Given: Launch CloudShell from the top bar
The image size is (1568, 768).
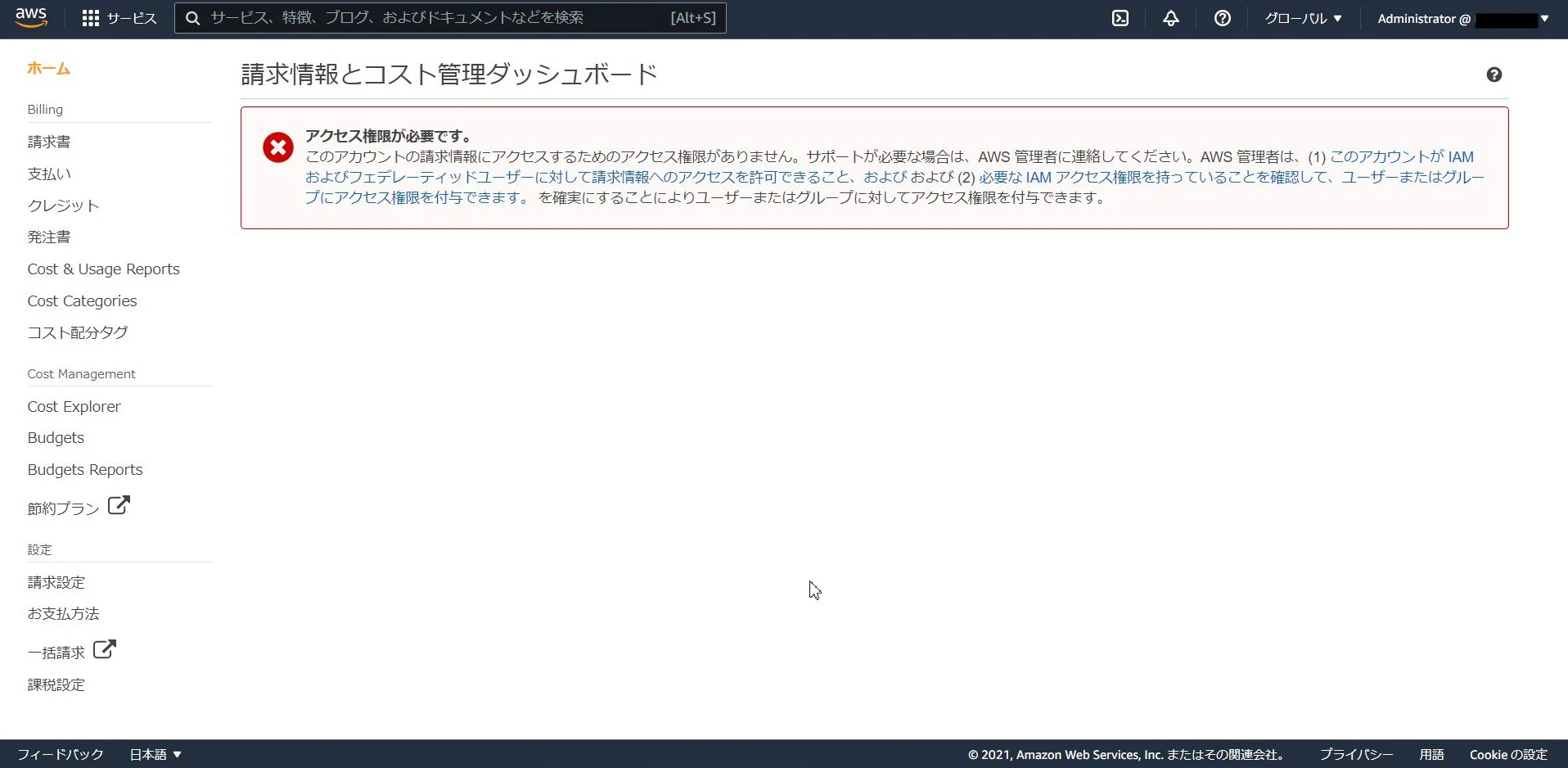Looking at the screenshot, I should coord(1120,18).
